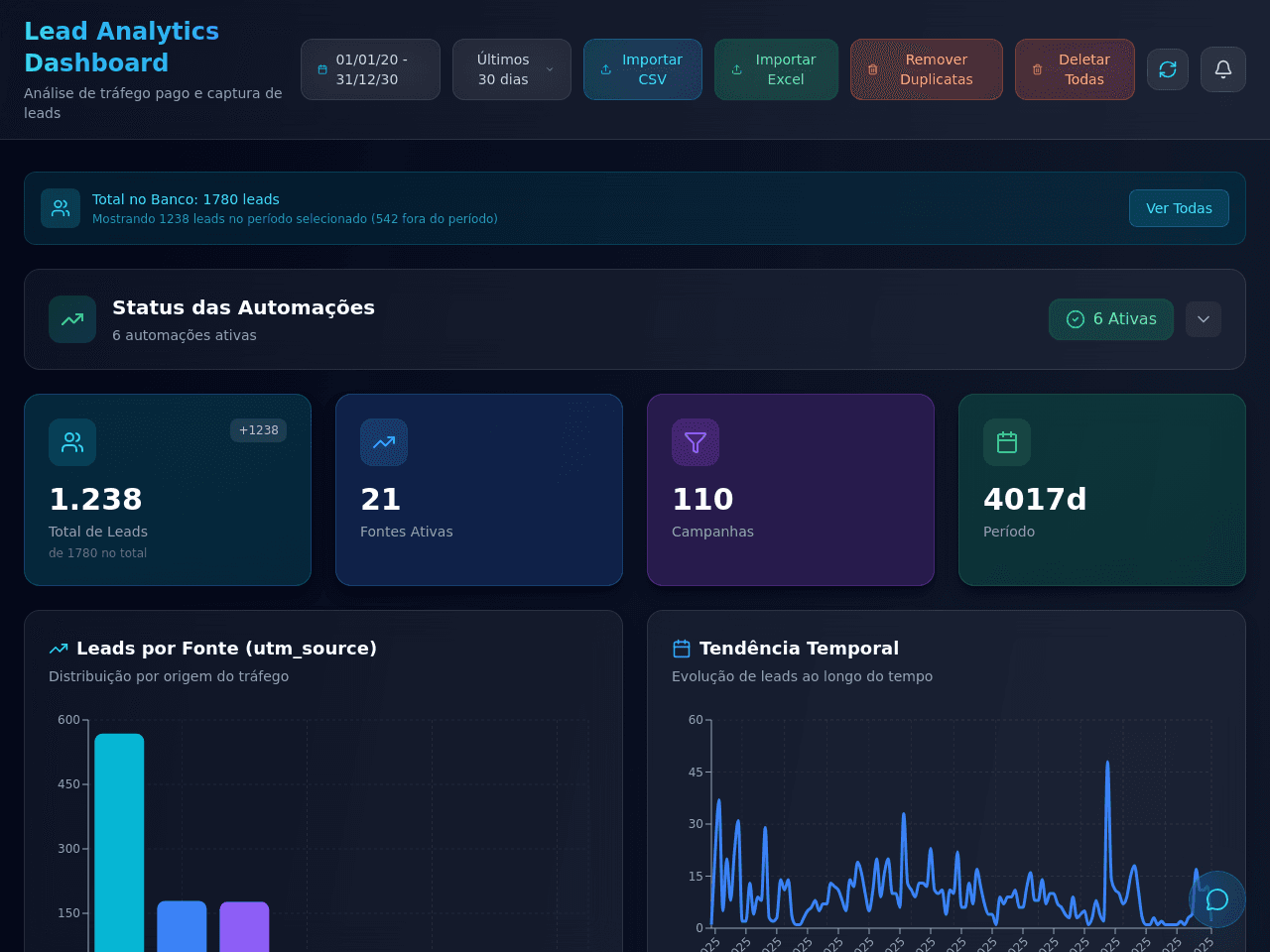Click the 21 Fontes Ativas value
1270x952 pixels.
click(x=380, y=499)
